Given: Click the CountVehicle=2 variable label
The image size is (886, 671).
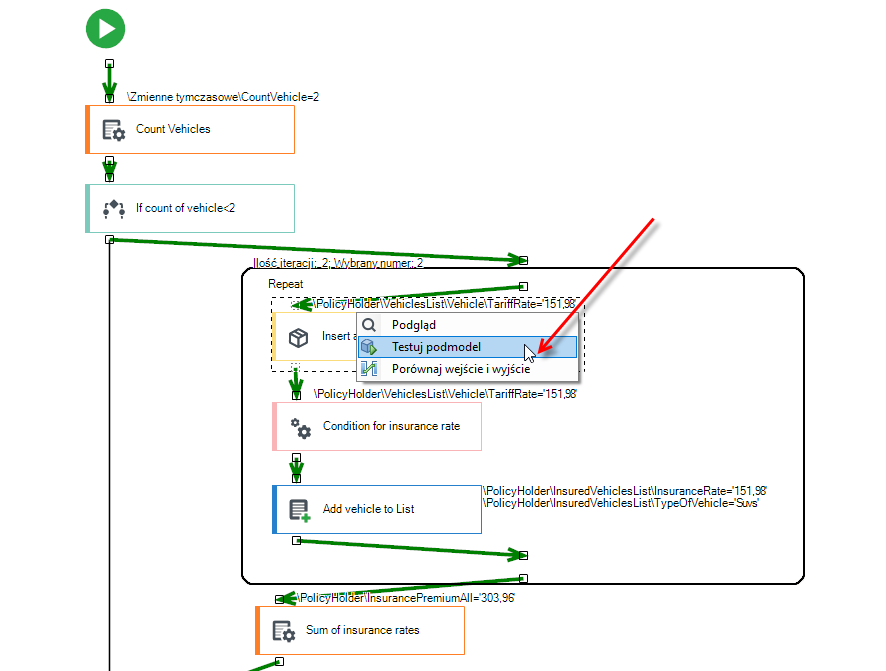Looking at the screenshot, I should (223, 97).
